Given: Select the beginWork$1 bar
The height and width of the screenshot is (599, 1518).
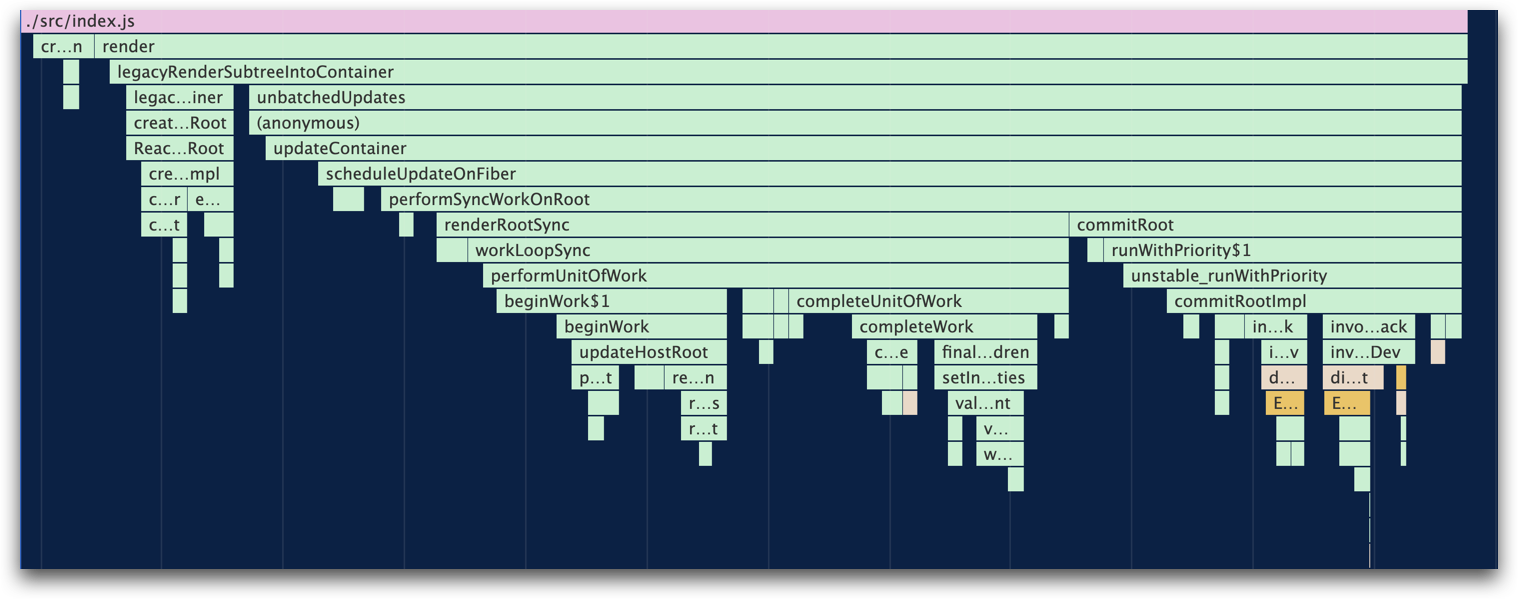Looking at the screenshot, I should (611, 301).
